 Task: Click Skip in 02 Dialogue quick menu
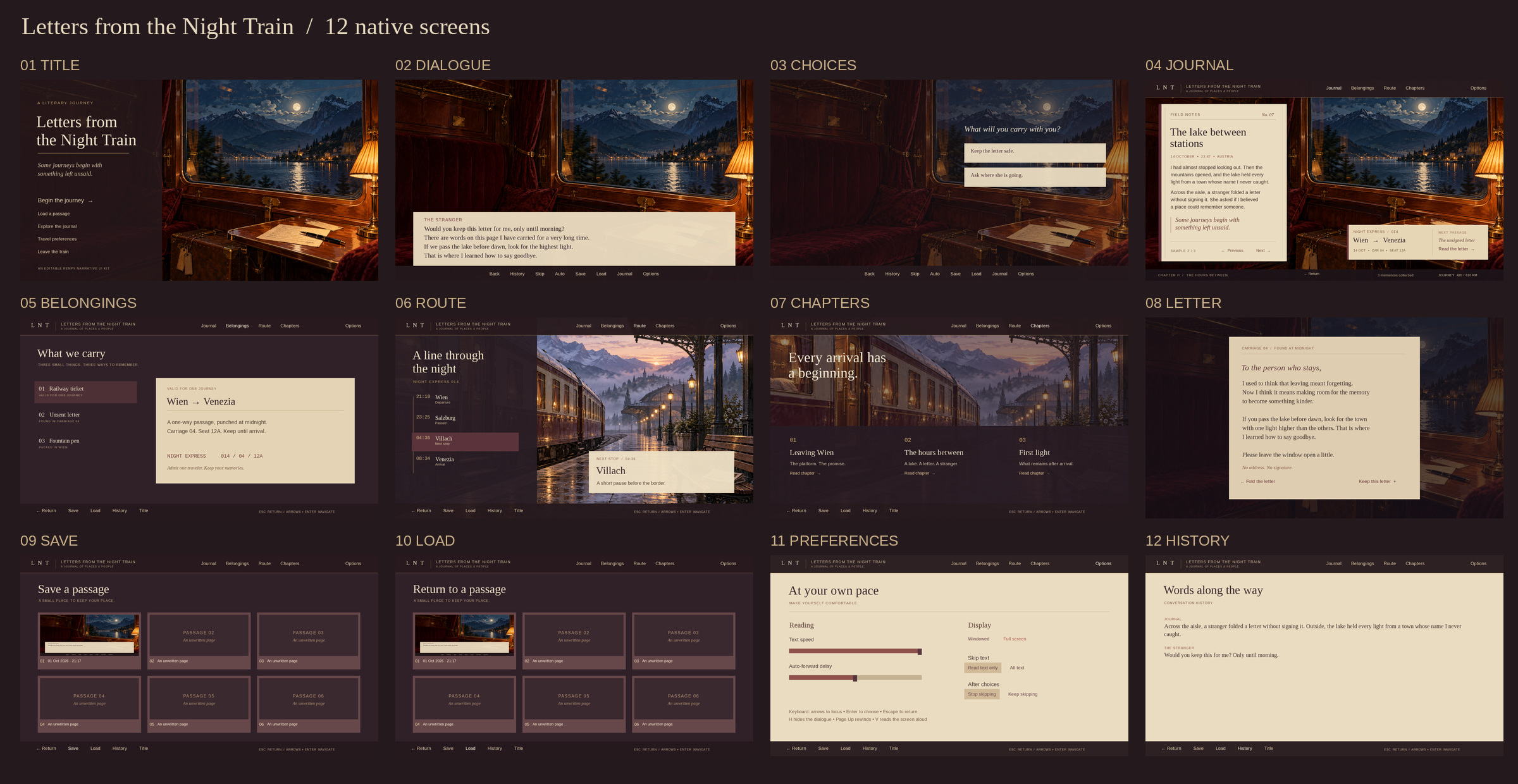click(540, 274)
